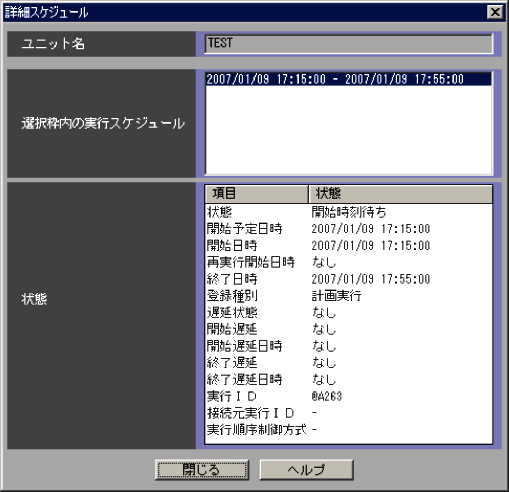Click the なし value of 再実行開始日時
Viewport: 509px width, 492px height.
(324, 262)
